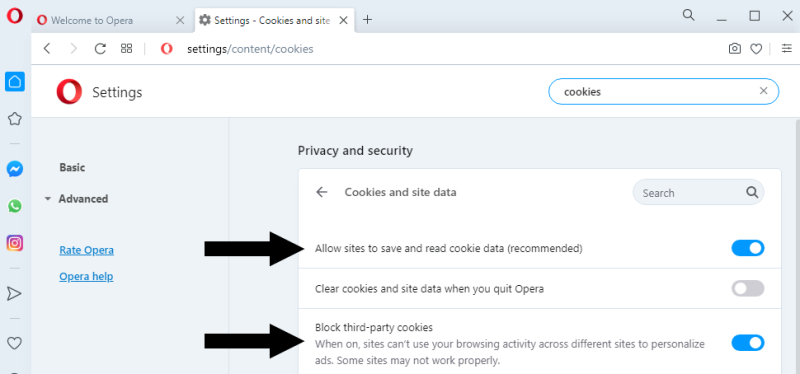Open Messenger from the Opera sidebar
This screenshot has width=800, height=374.
coord(15,169)
